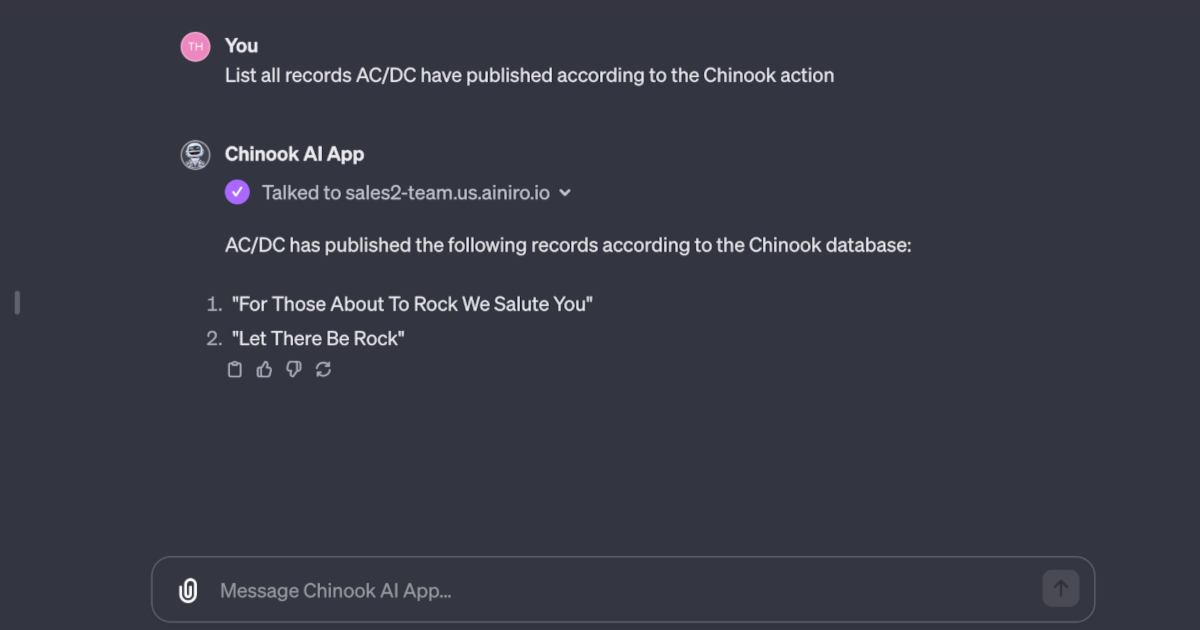Image resolution: width=1200 pixels, height=630 pixels.
Task: Click the purple checkmark action status icon
Action: [x=237, y=192]
